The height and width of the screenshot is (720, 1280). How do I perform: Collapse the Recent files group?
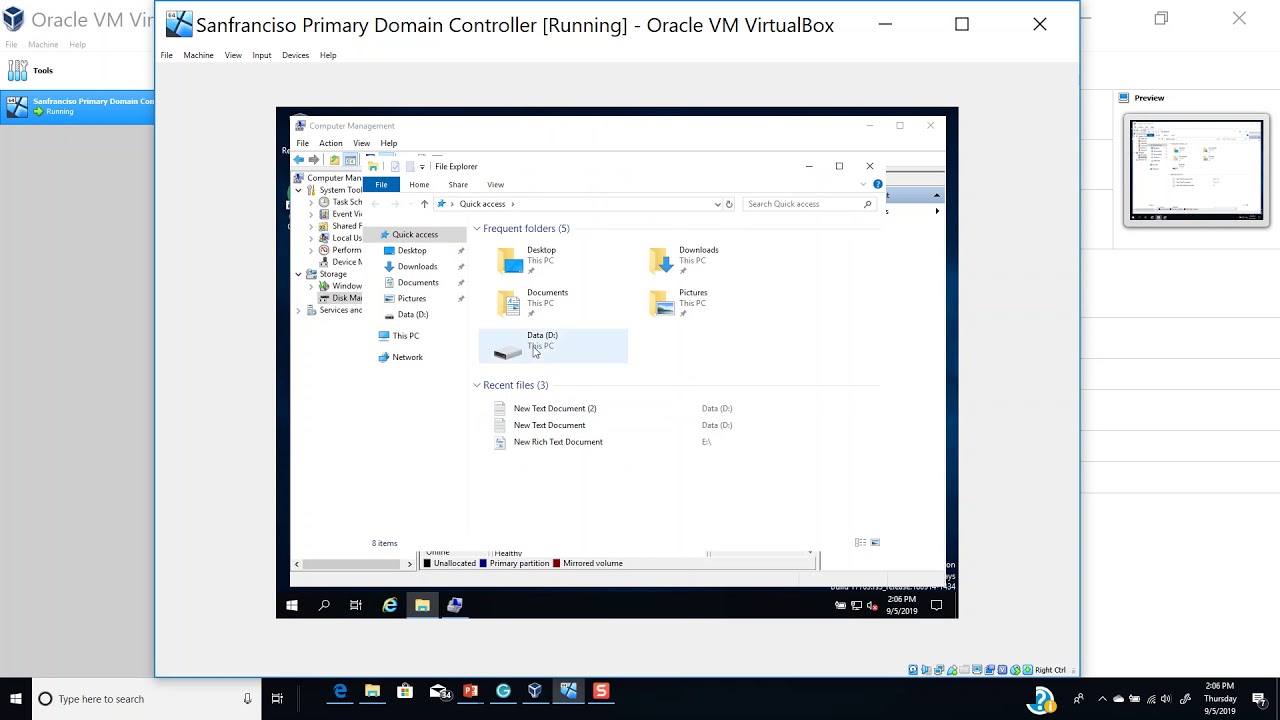477,385
